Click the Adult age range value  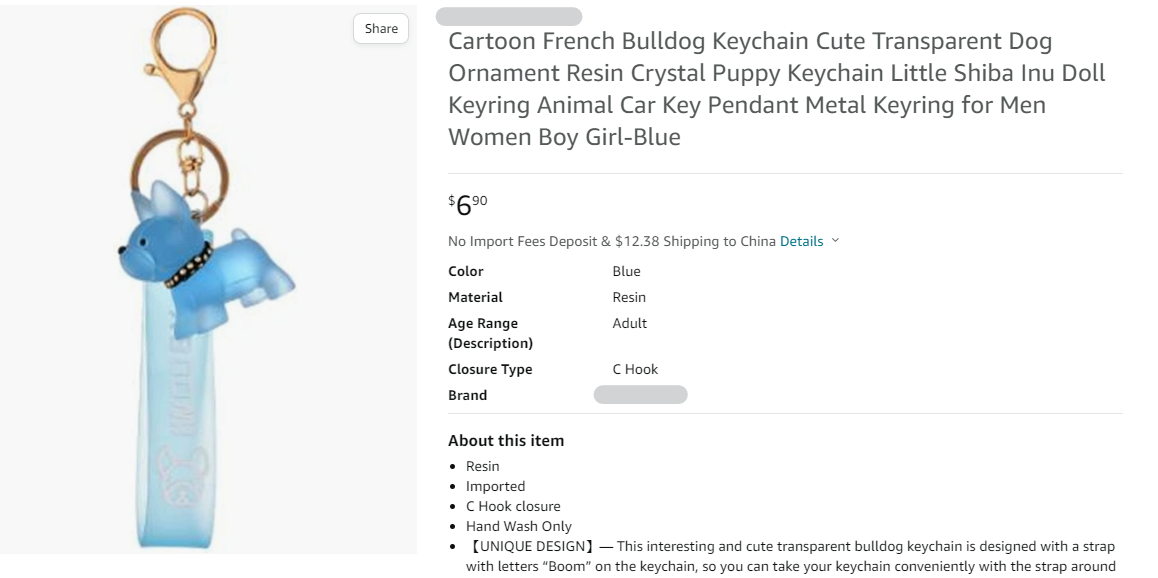629,323
